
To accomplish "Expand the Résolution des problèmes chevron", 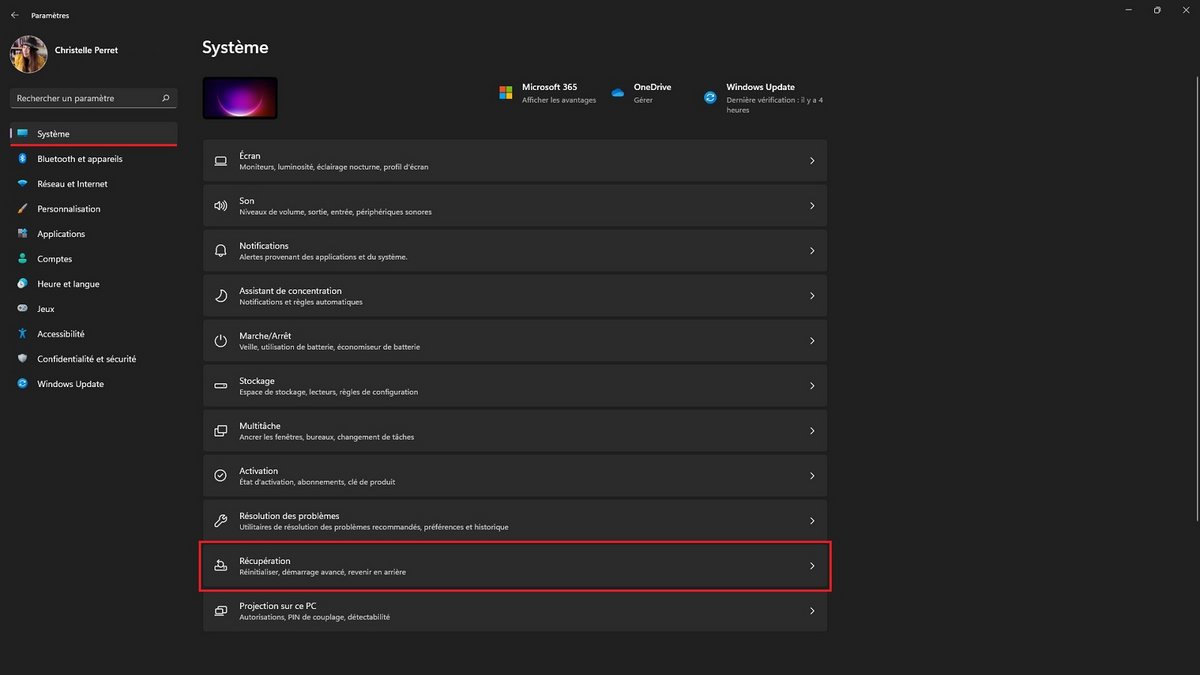I will point(812,521).
